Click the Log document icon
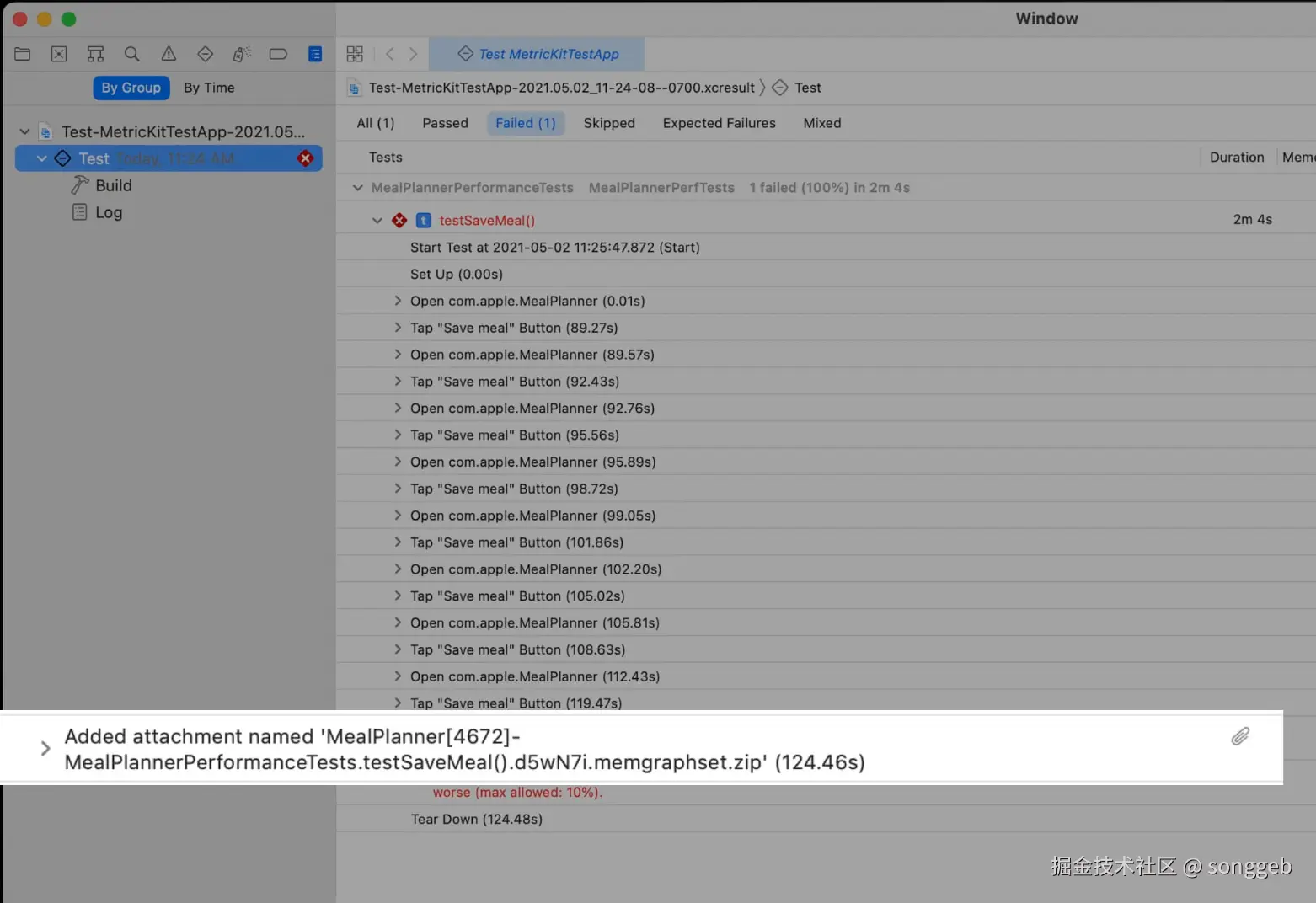Viewport: 1316px width, 903px height. click(x=79, y=212)
